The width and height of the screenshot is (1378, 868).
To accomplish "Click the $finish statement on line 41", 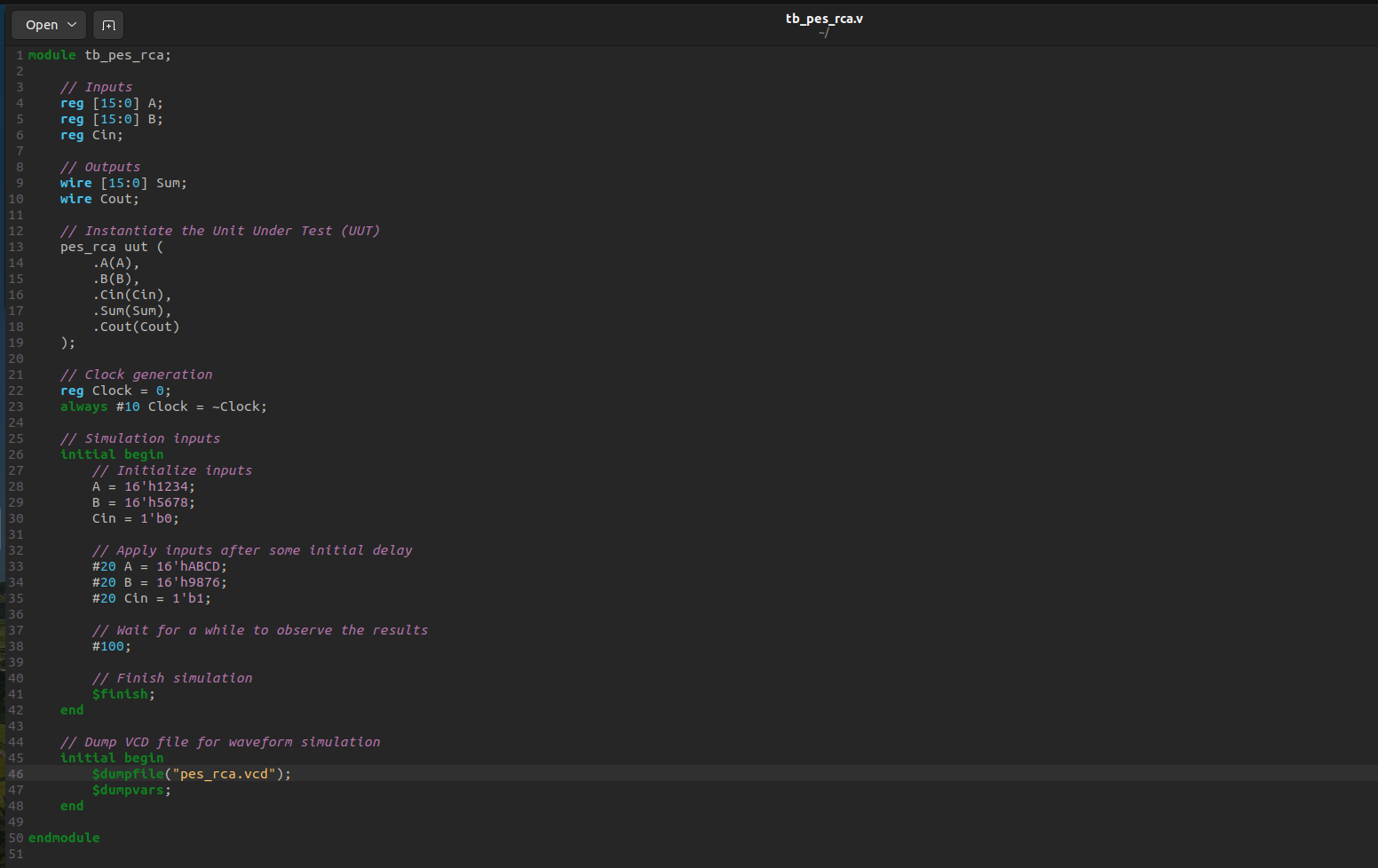I will tap(121, 693).
